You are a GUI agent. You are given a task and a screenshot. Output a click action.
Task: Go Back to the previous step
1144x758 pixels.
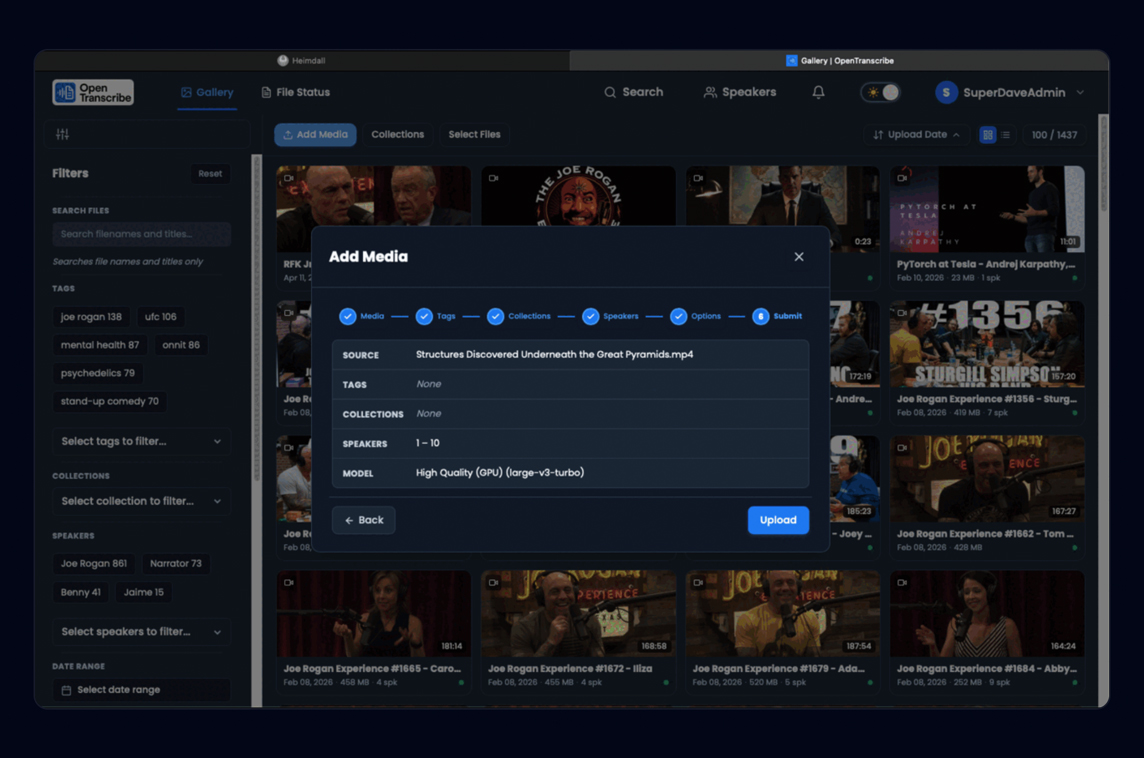pos(364,520)
